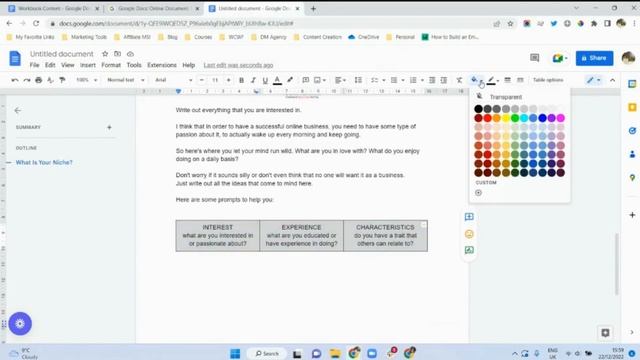Screen dimensions: 640x360
Task: Go to 'What Is Your Niche?' outline heading
Action: pos(44,162)
